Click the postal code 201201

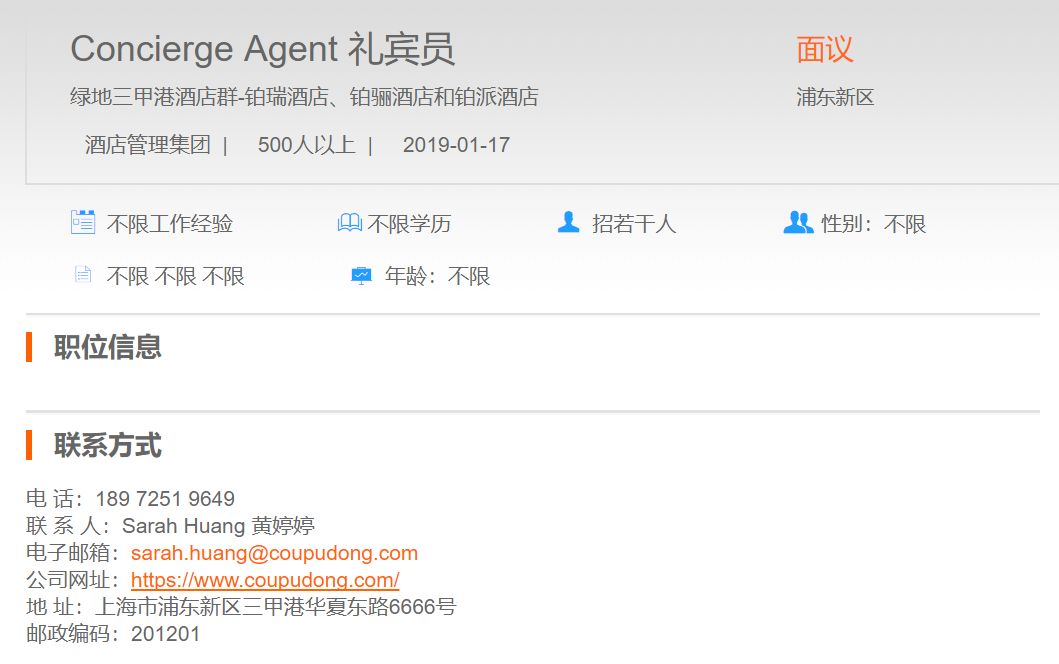pos(165,634)
